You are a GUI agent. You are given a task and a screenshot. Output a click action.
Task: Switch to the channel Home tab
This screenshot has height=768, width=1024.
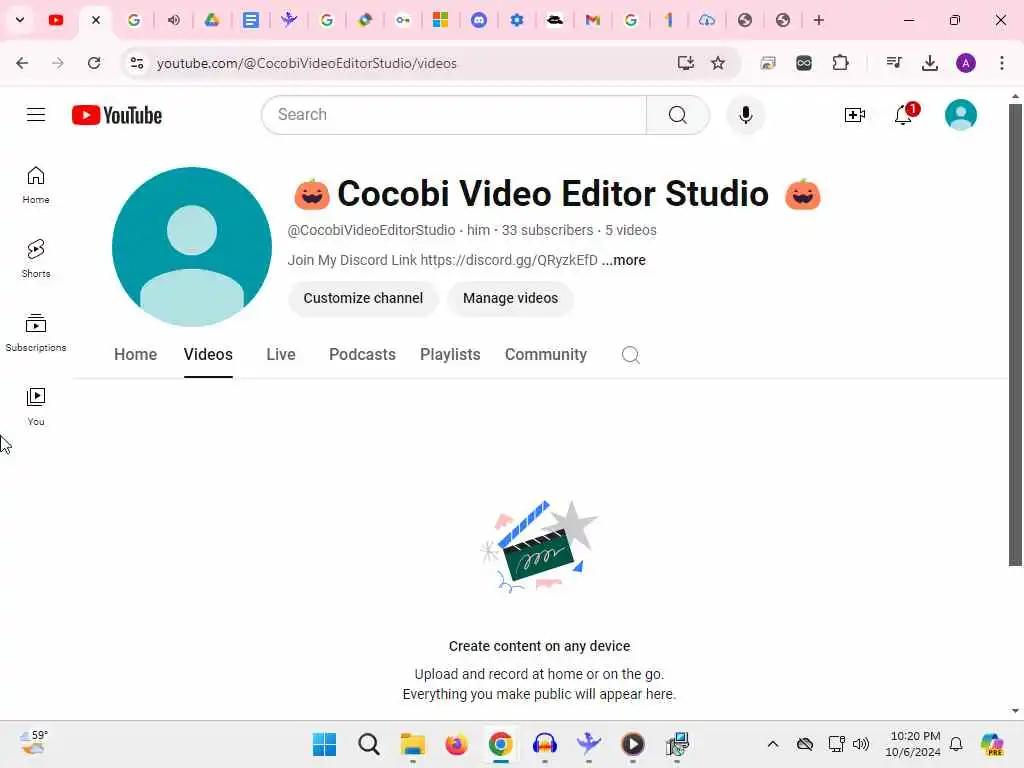pyautogui.click(x=135, y=355)
